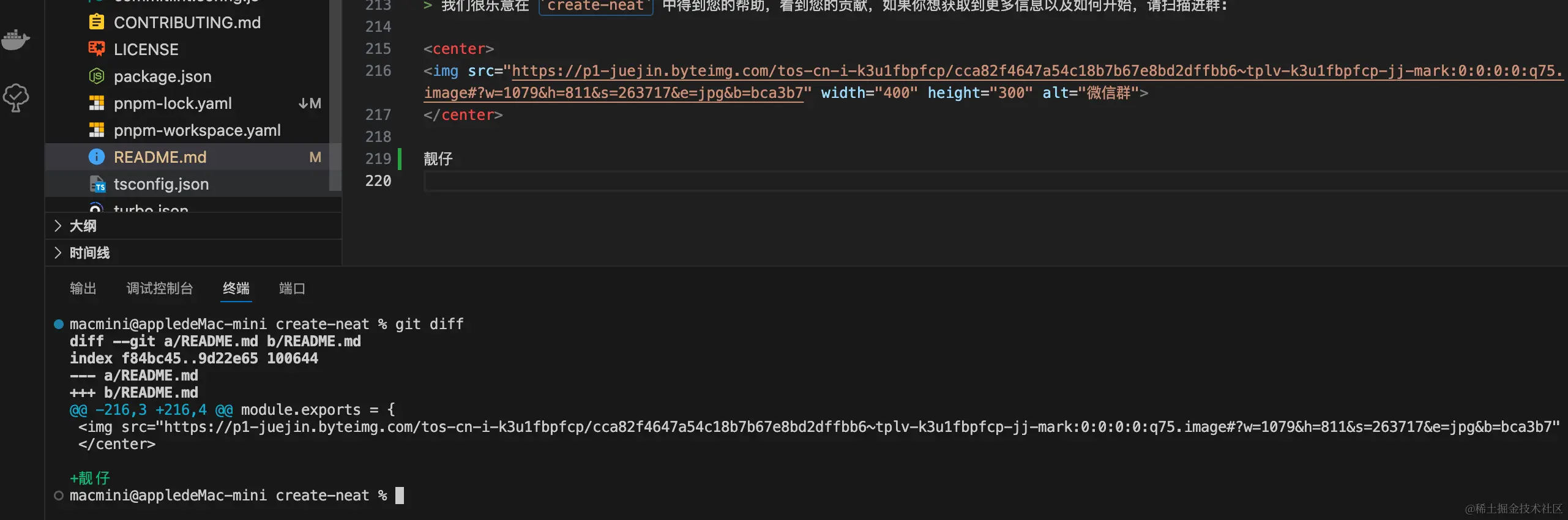Click the @@ -216,3 +216,4 @@ hunk header
This screenshot has width=1568, height=520.
click(151, 410)
